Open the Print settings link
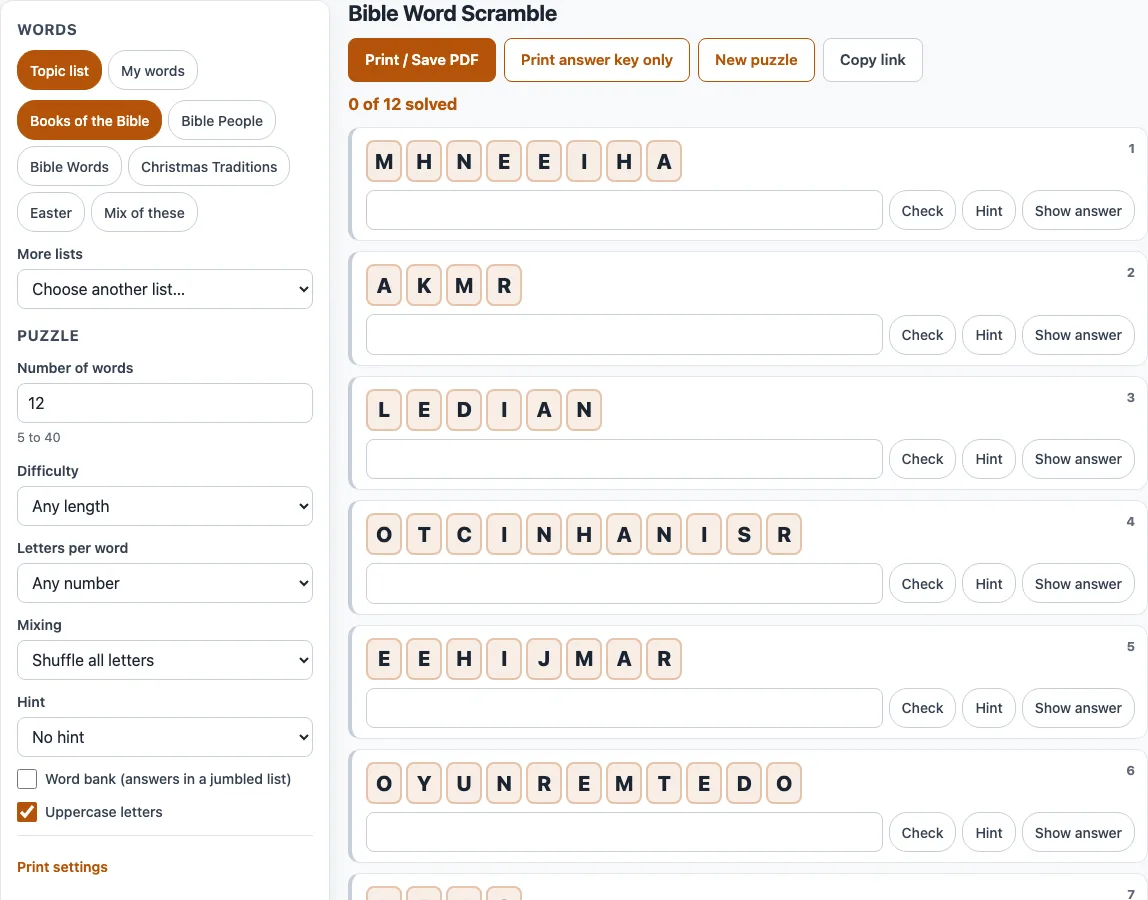Image resolution: width=1148 pixels, height=900 pixels. (x=62, y=867)
